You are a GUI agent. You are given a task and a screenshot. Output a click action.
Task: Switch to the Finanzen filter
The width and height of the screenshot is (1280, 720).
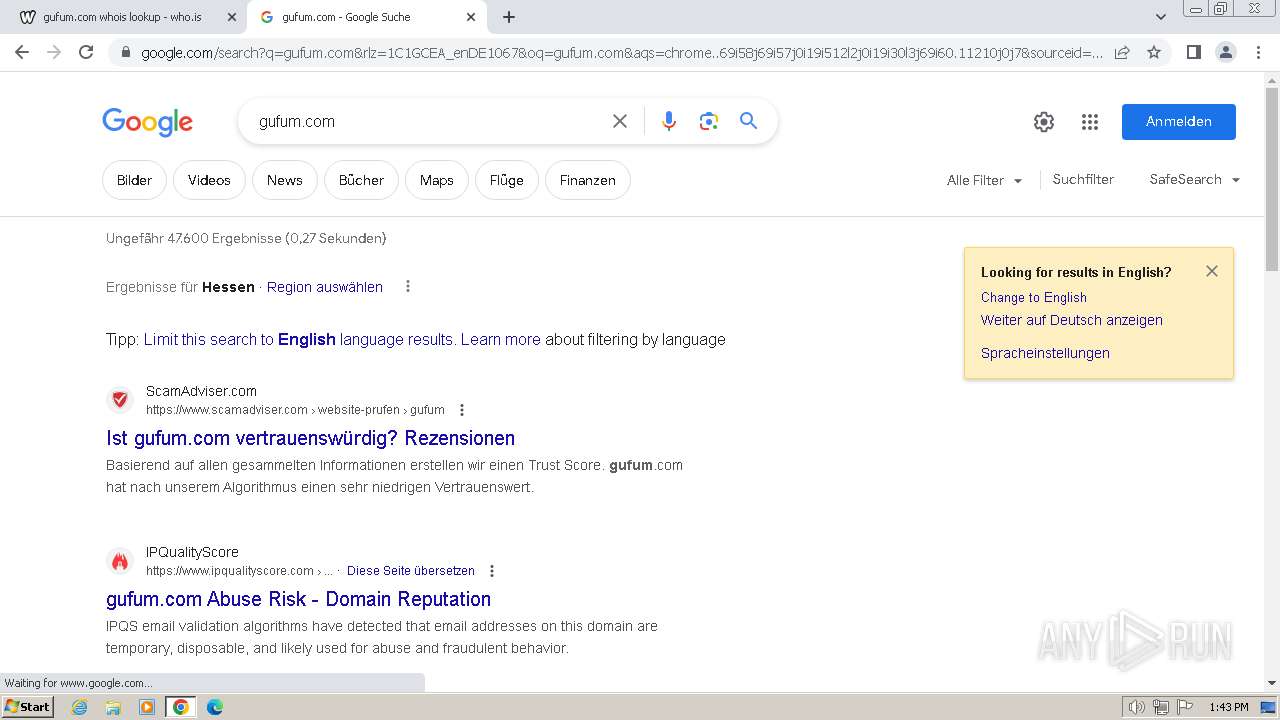[588, 180]
